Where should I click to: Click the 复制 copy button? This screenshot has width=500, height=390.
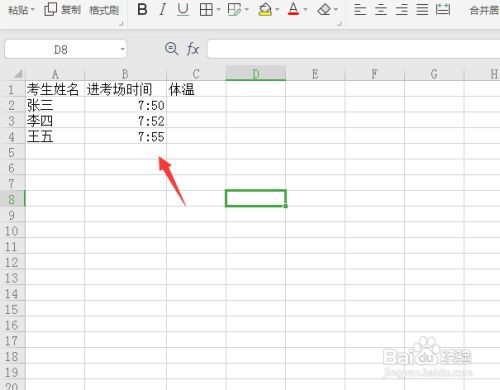tap(63, 10)
